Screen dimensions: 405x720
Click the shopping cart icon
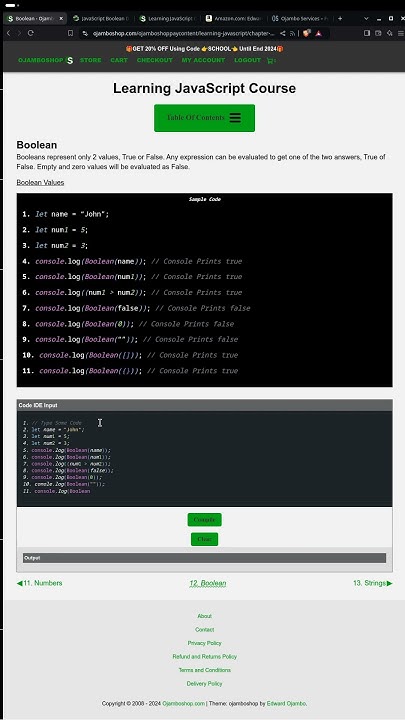[271, 60]
